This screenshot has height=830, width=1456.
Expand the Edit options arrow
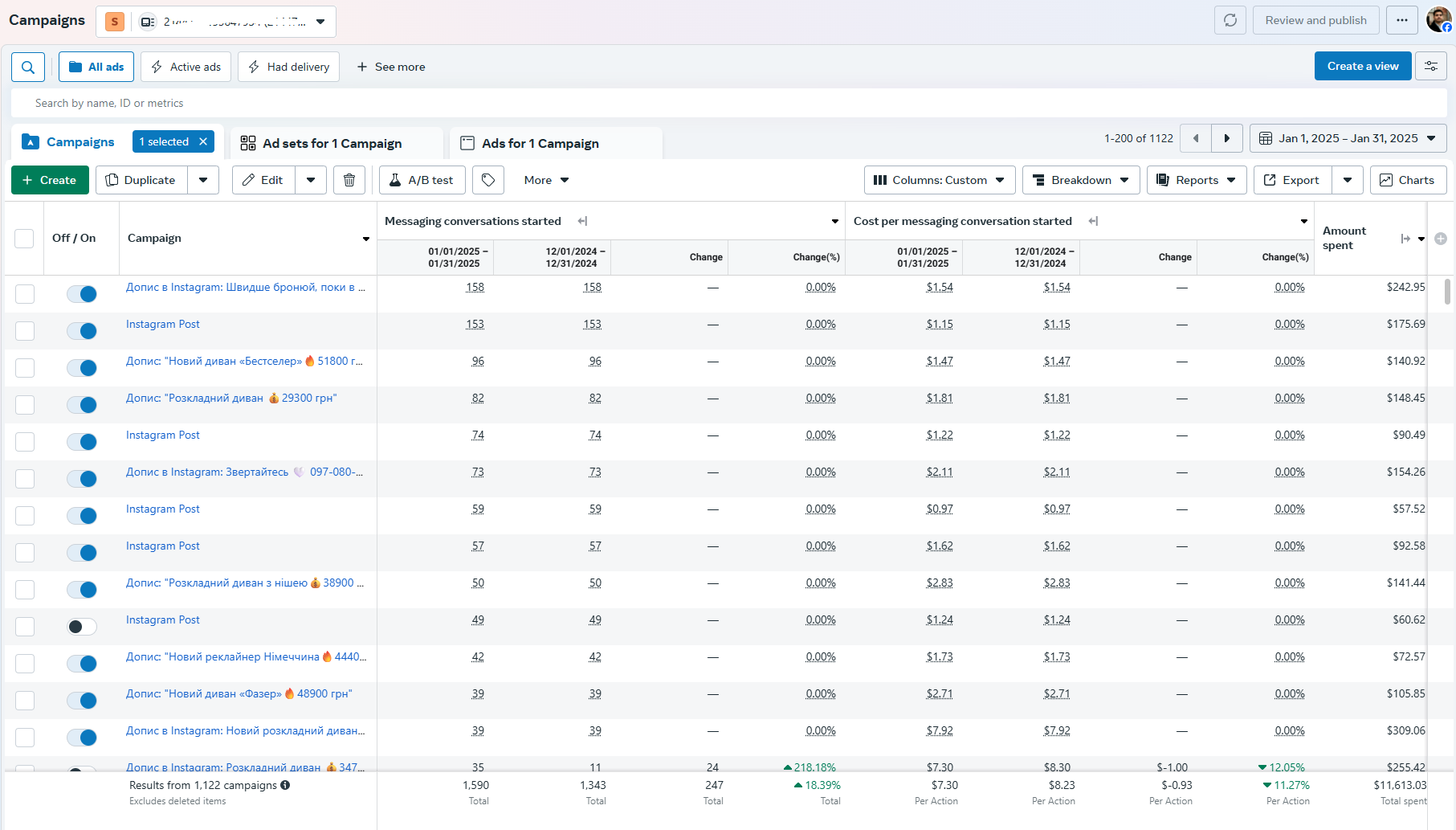(x=311, y=180)
